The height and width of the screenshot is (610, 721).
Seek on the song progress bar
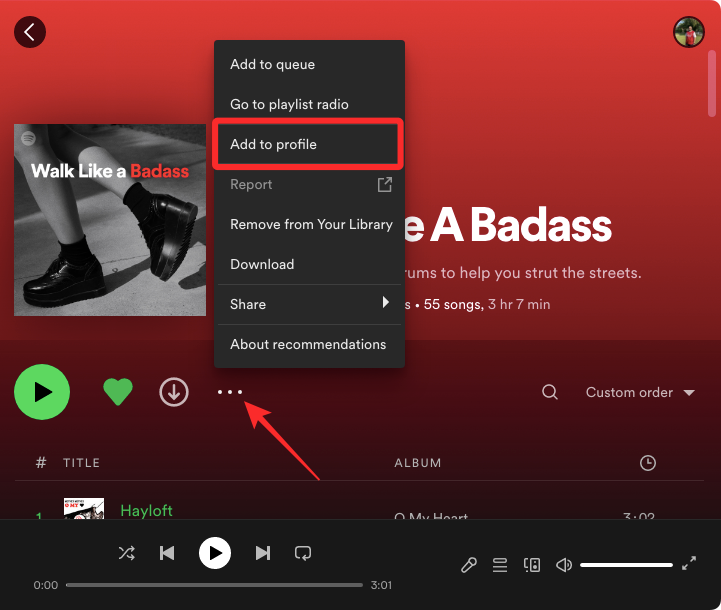pos(214,585)
